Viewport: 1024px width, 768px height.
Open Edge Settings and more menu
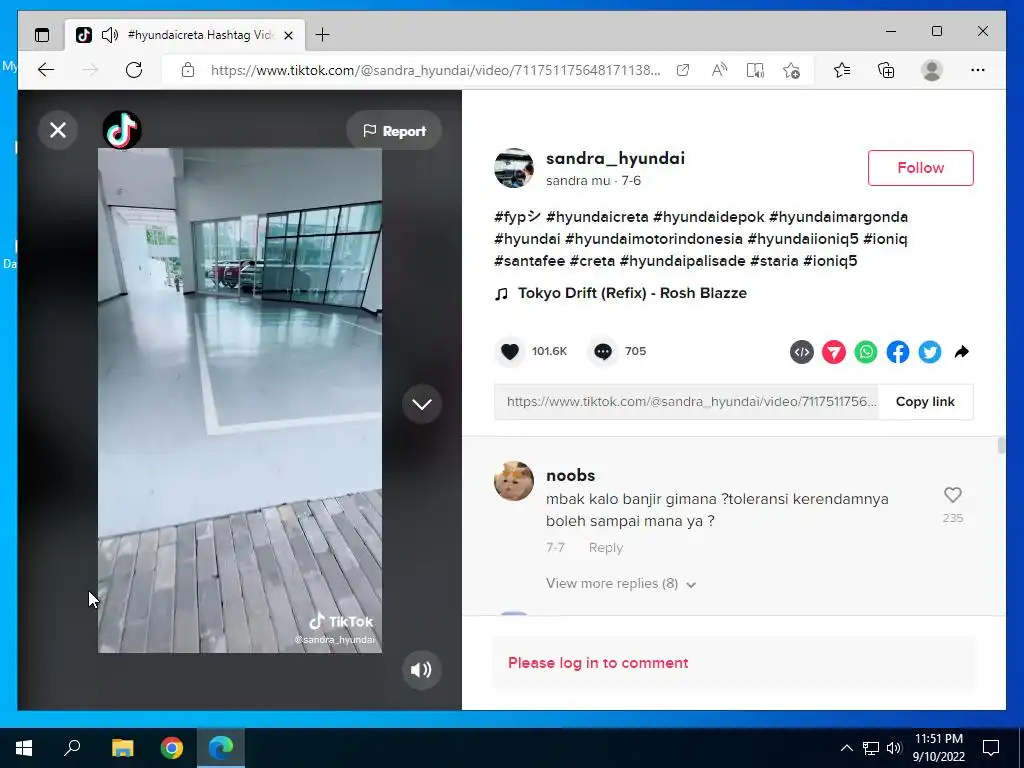point(978,70)
